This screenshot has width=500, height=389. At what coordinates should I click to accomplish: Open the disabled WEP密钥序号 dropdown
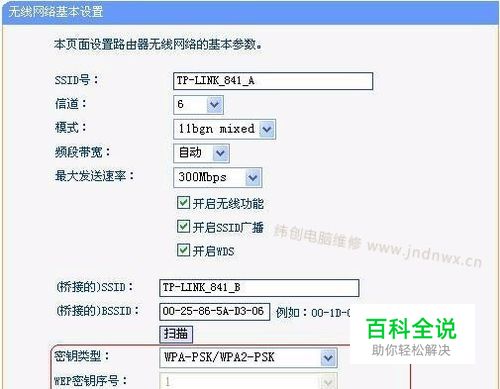248,381
